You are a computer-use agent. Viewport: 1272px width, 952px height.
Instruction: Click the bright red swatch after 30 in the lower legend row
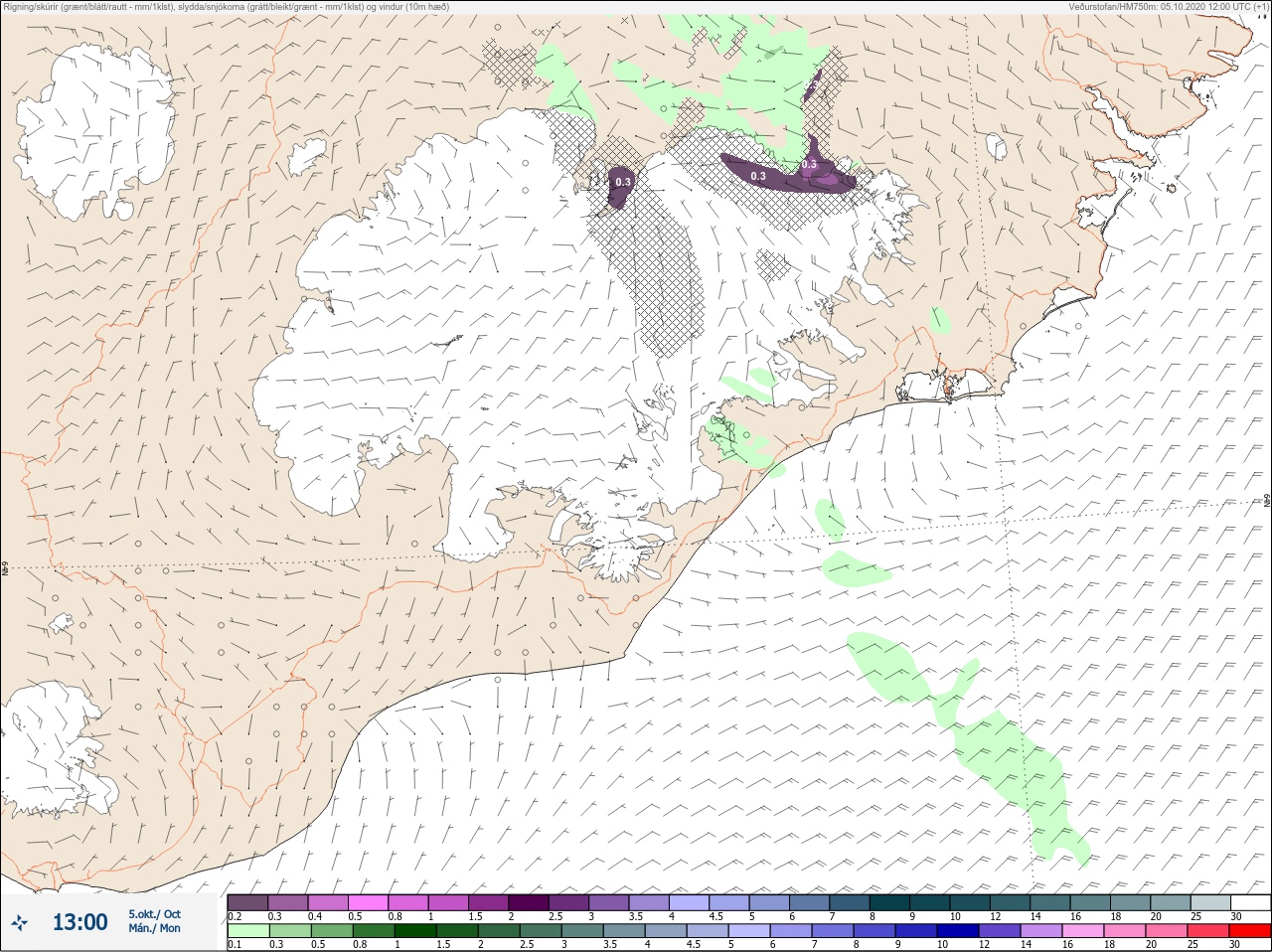(x=1251, y=931)
